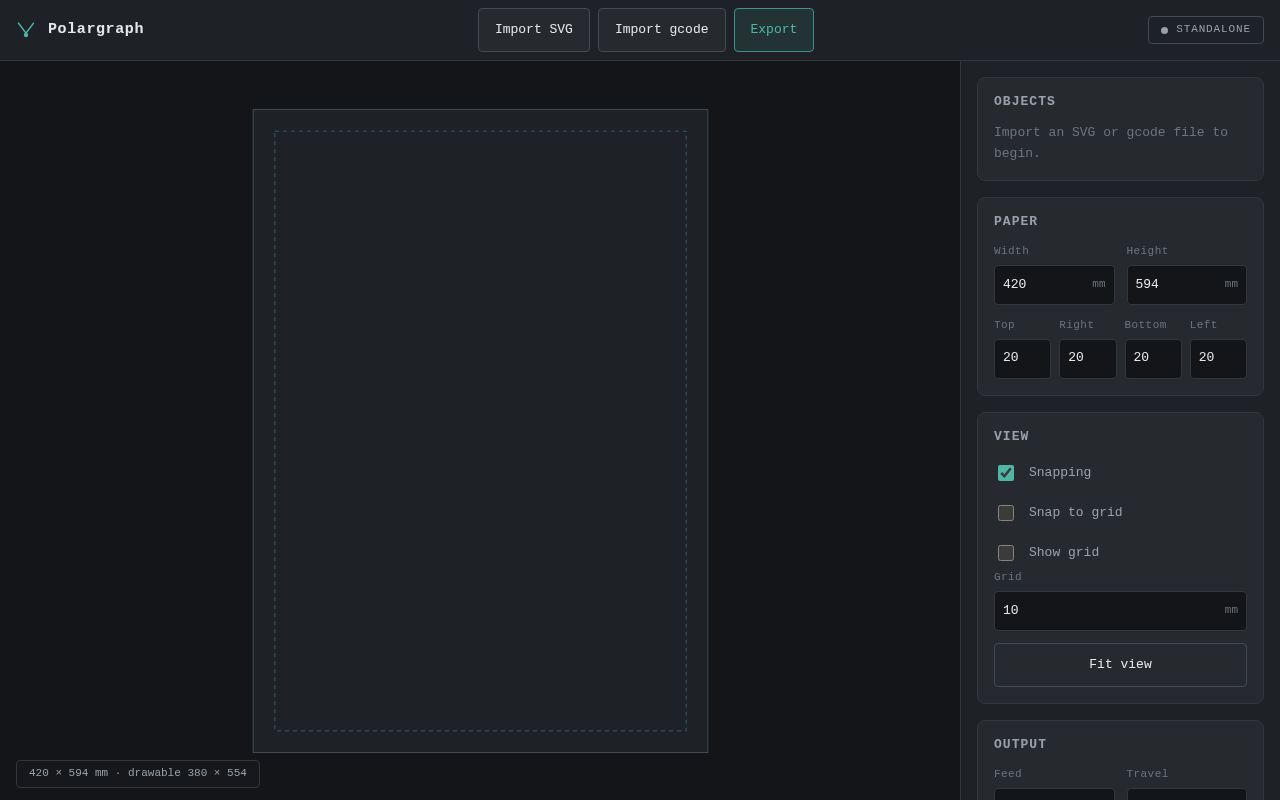Disable the Snapping checkbox
The image size is (1280, 800).
tap(1006, 473)
